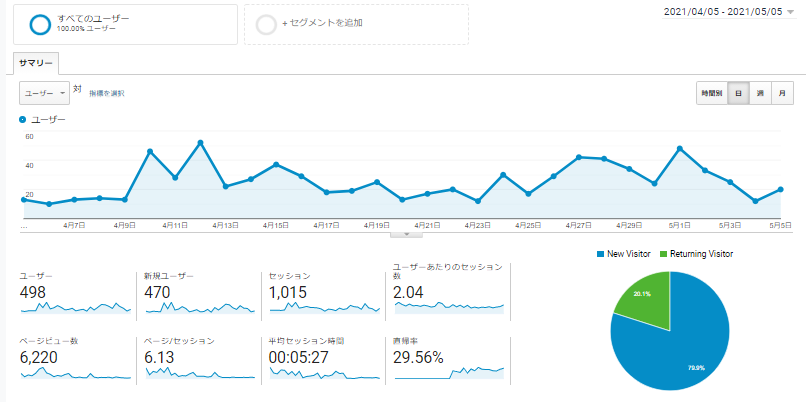This screenshot has height=402, width=806.
Task: Click the blue New Visitor legend swatch
Action: point(600,254)
